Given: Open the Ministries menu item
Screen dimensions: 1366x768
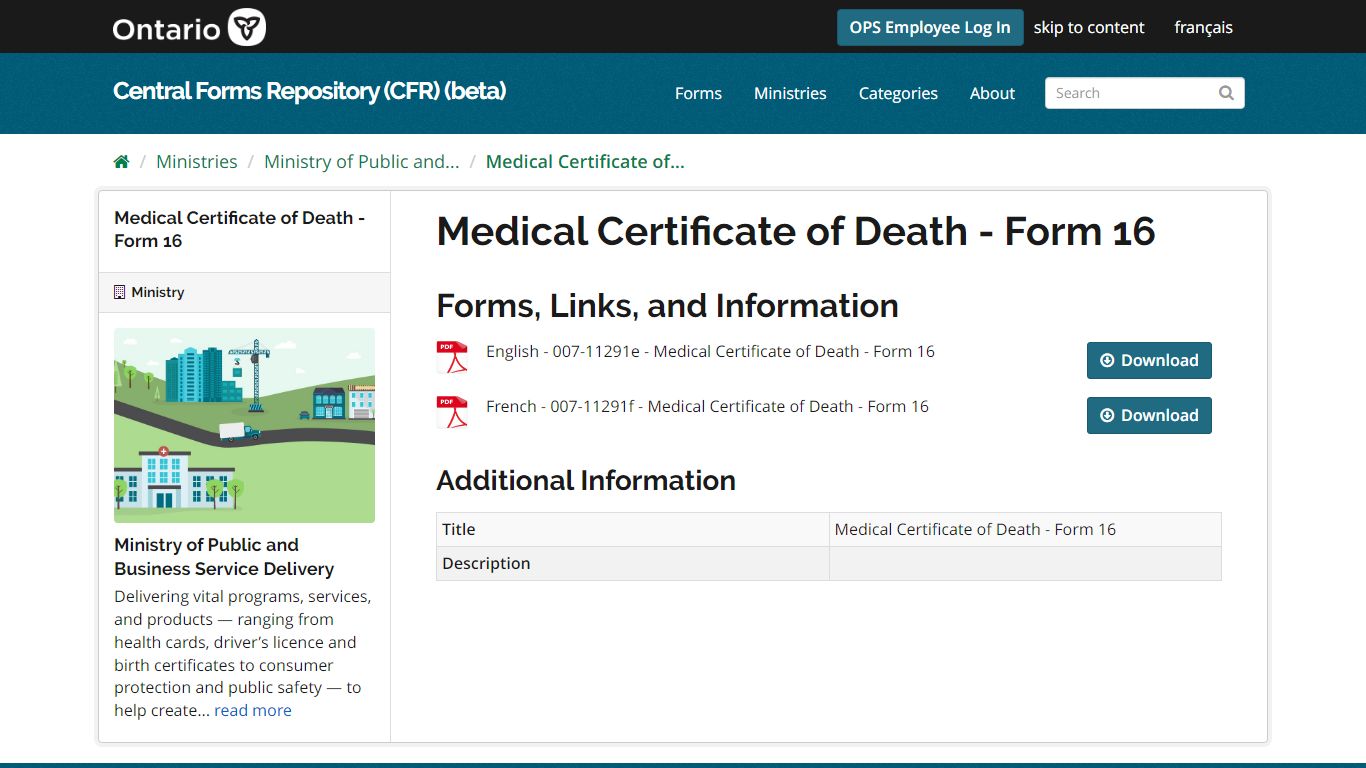Looking at the screenshot, I should point(790,93).
